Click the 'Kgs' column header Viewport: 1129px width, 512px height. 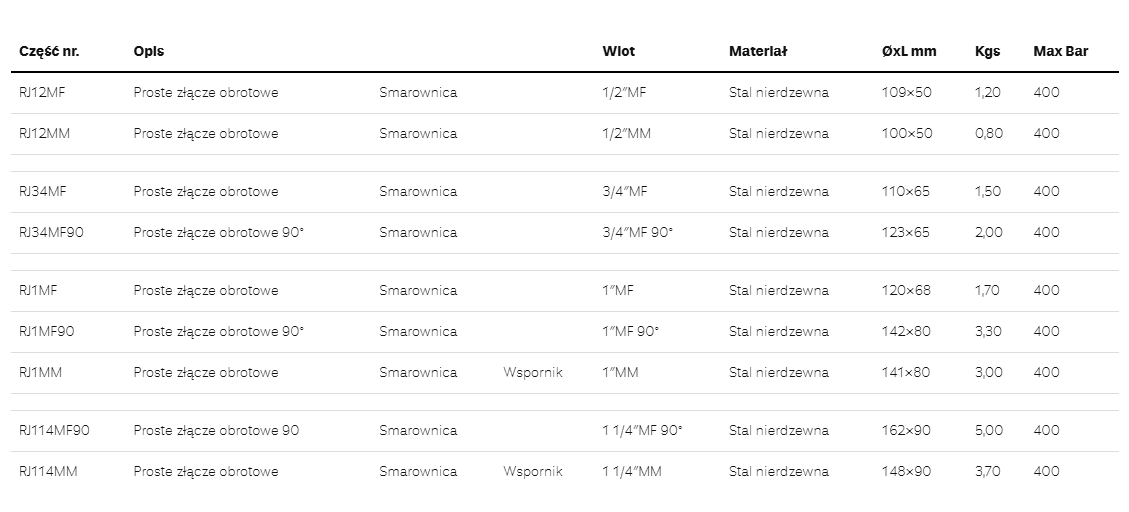point(987,51)
